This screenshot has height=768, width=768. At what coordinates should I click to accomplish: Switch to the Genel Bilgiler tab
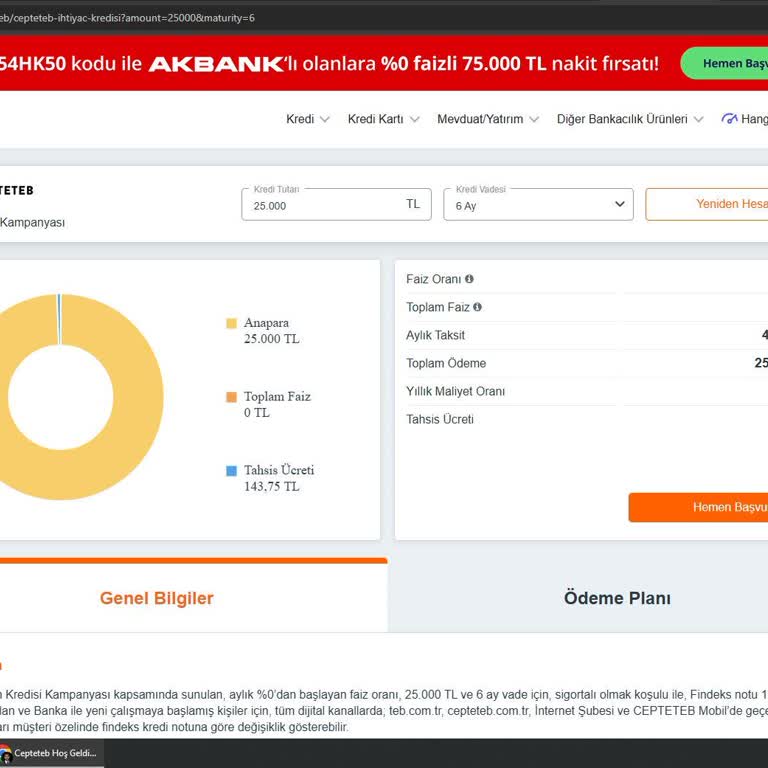click(x=157, y=598)
